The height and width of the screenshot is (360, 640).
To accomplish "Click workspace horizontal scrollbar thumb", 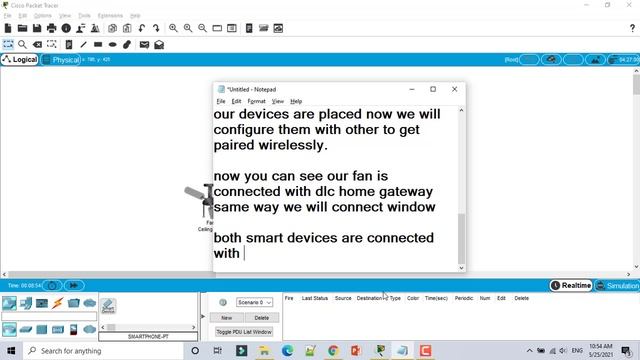I will (x=112, y=274).
